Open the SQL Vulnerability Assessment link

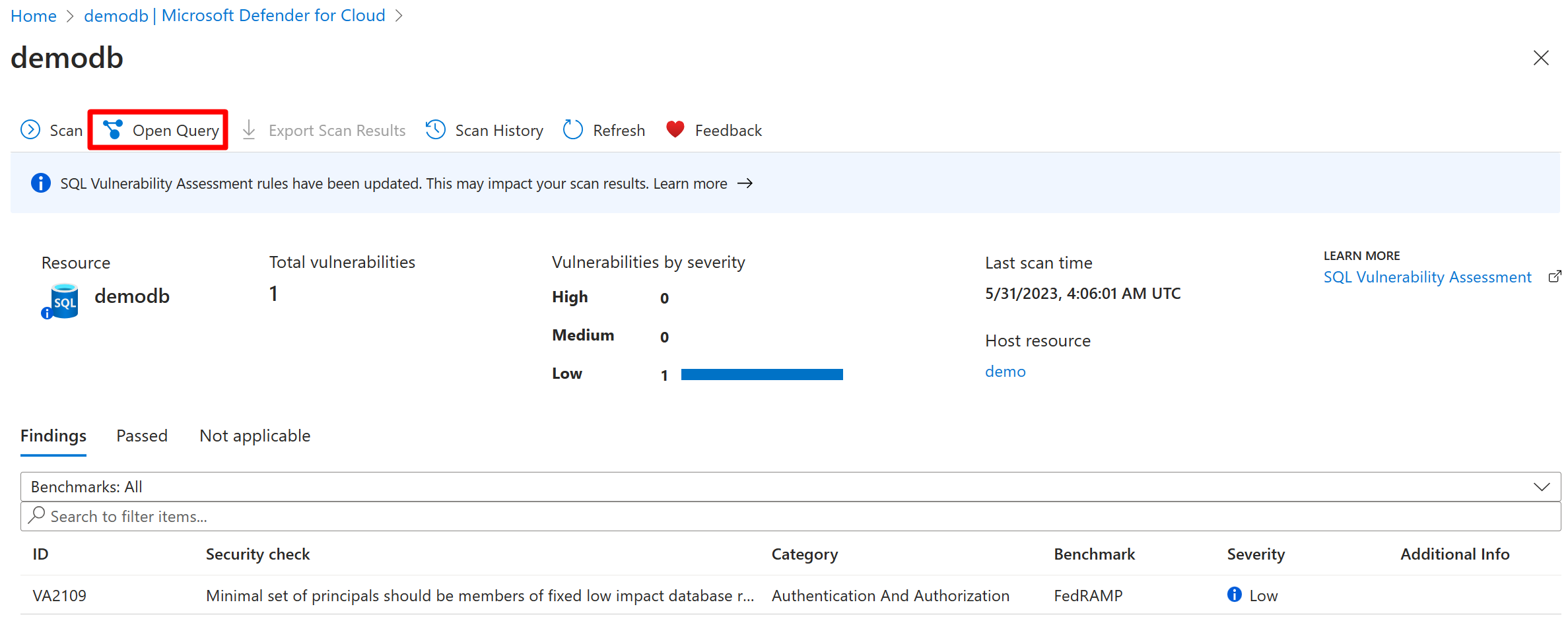click(x=1427, y=277)
